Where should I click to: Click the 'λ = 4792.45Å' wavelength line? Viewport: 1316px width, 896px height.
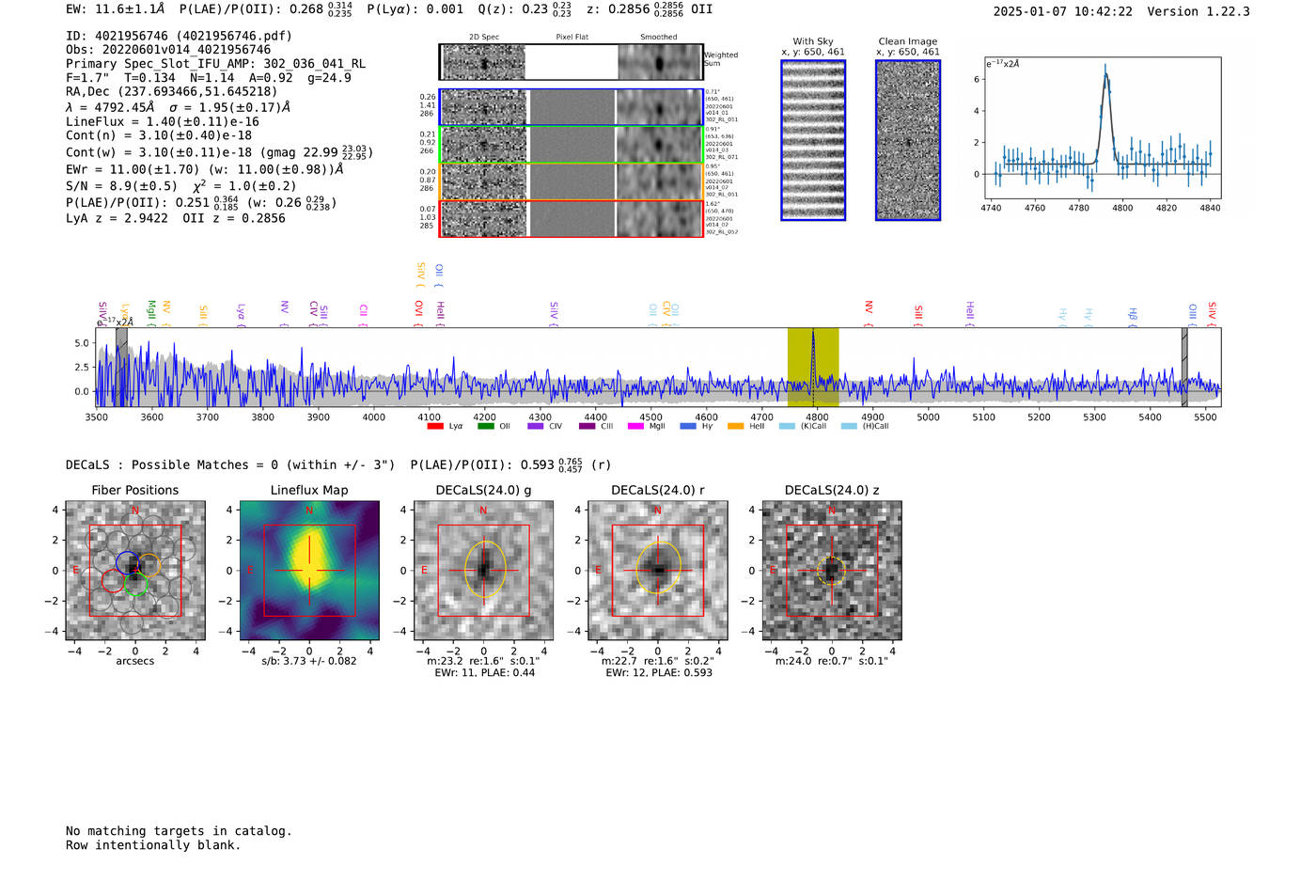[x=108, y=107]
